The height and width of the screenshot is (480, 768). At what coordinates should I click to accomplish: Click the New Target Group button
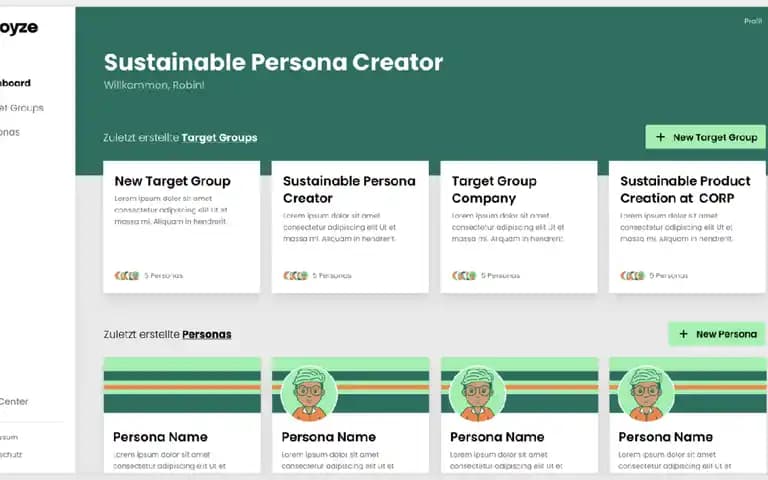(705, 137)
